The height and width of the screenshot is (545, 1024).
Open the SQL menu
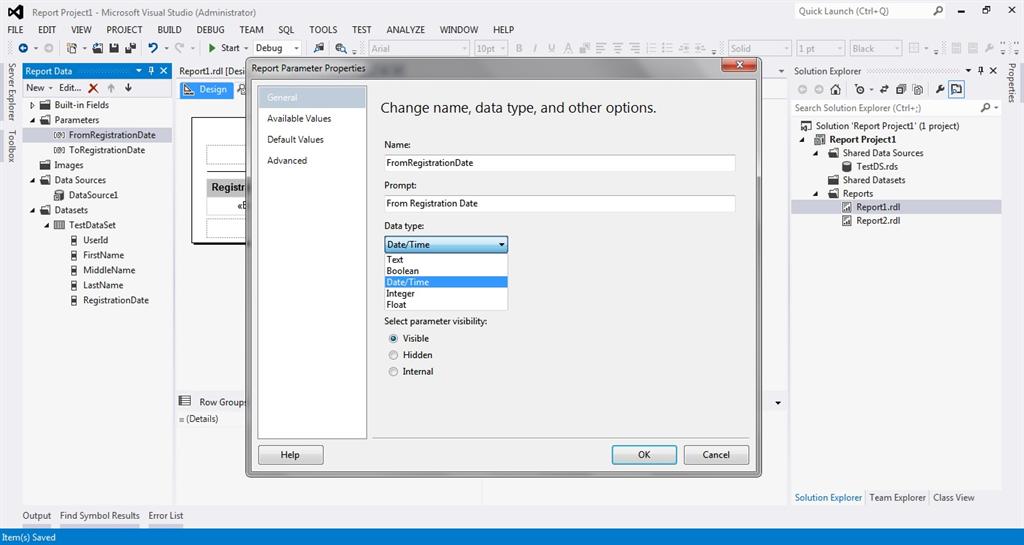point(286,29)
